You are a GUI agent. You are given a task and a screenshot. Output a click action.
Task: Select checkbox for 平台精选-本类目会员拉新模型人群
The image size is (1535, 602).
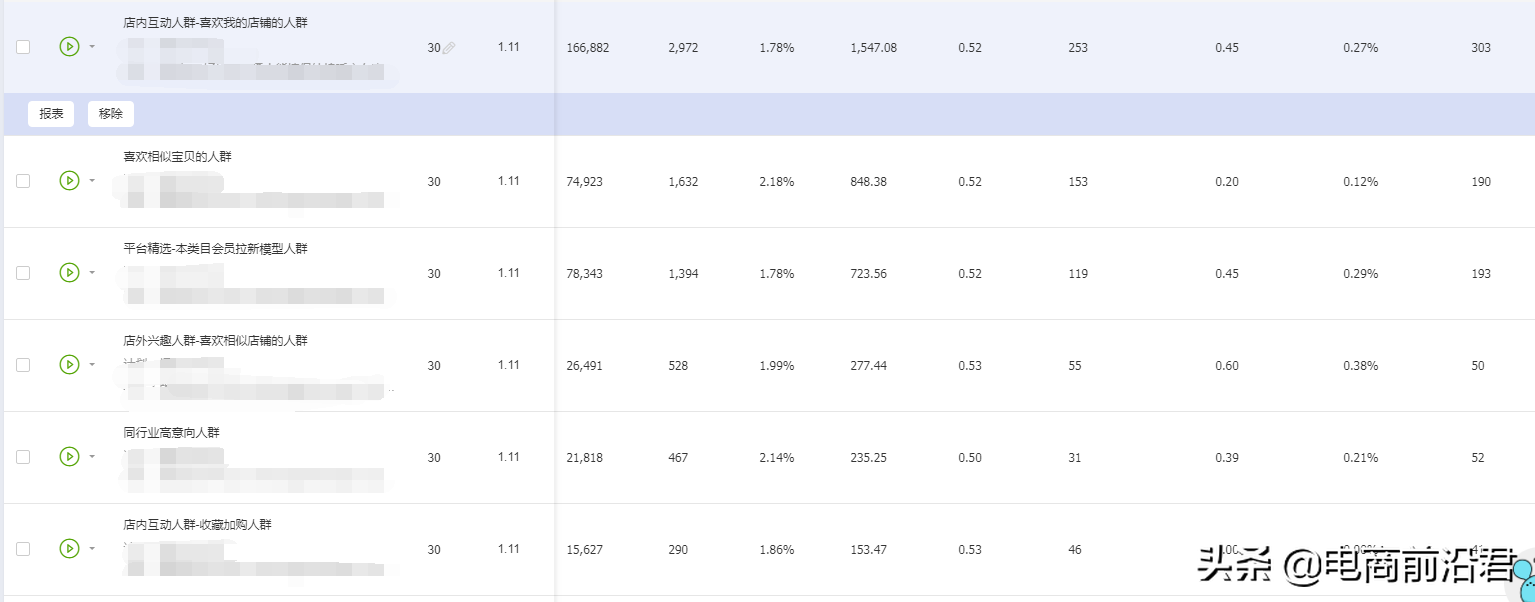click(23, 273)
